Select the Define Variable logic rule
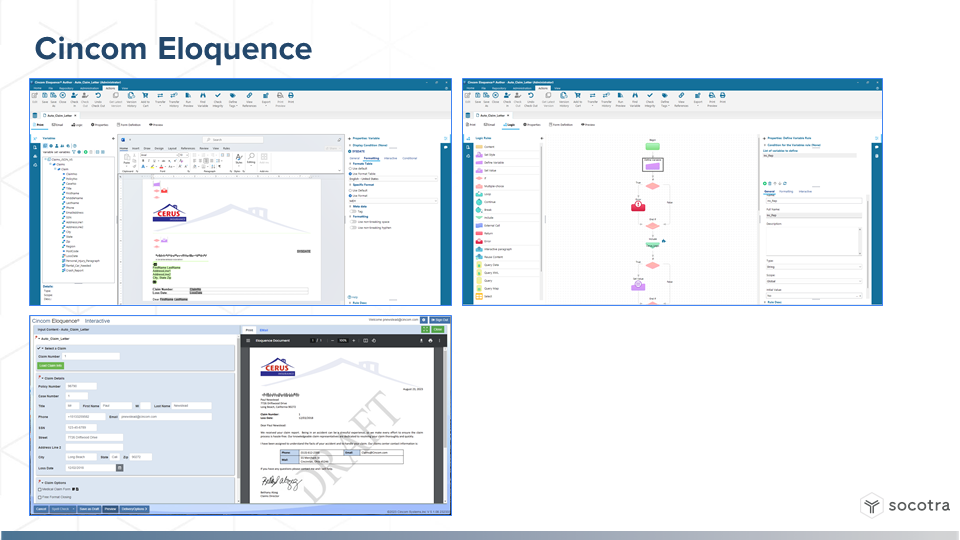The width and height of the screenshot is (960, 540). point(508,162)
